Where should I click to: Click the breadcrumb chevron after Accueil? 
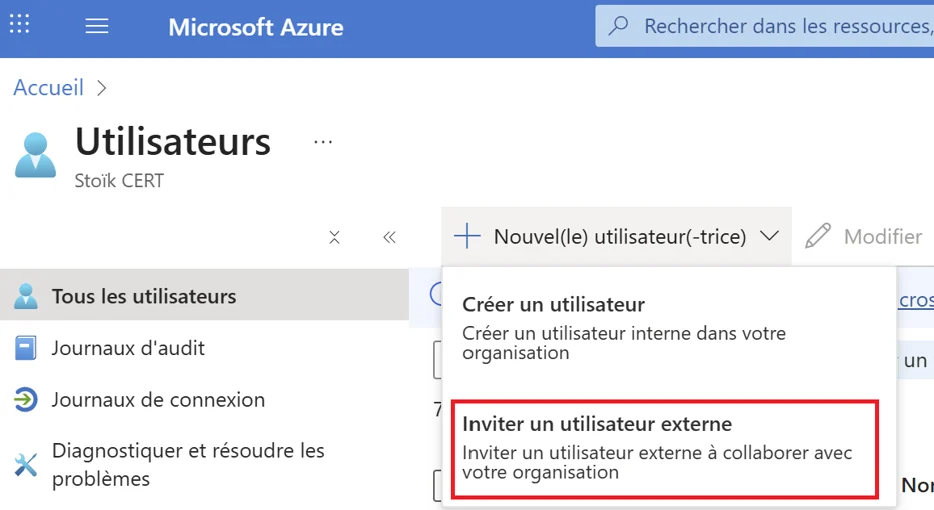click(x=101, y=88)
